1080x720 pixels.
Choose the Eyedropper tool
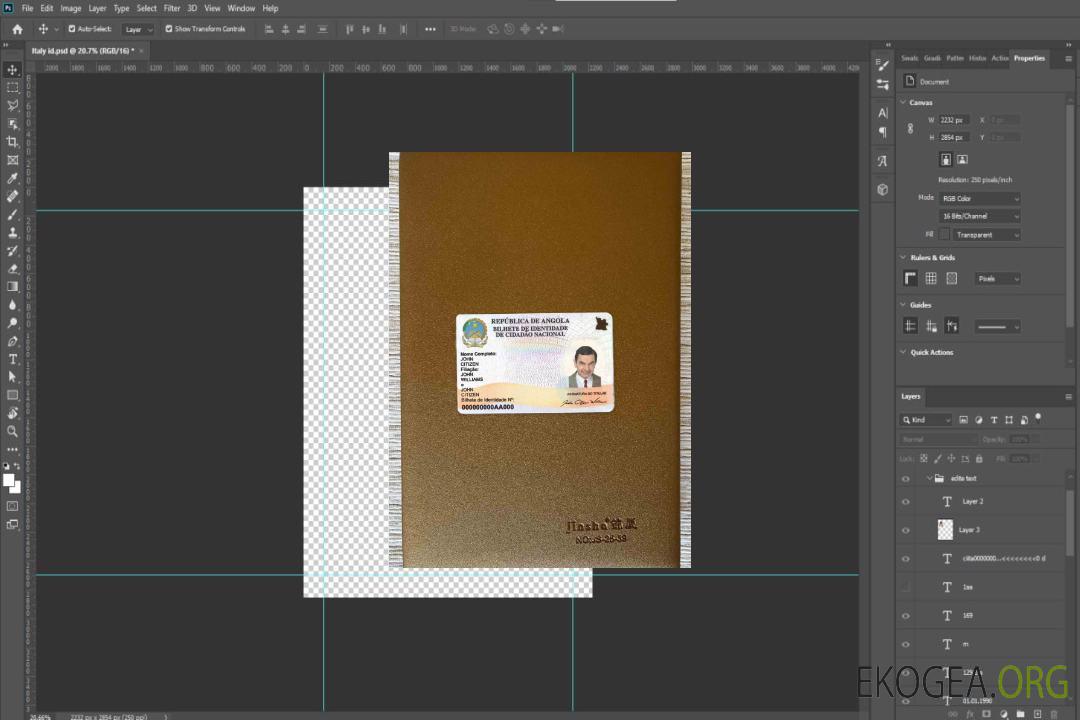point(13,178)
